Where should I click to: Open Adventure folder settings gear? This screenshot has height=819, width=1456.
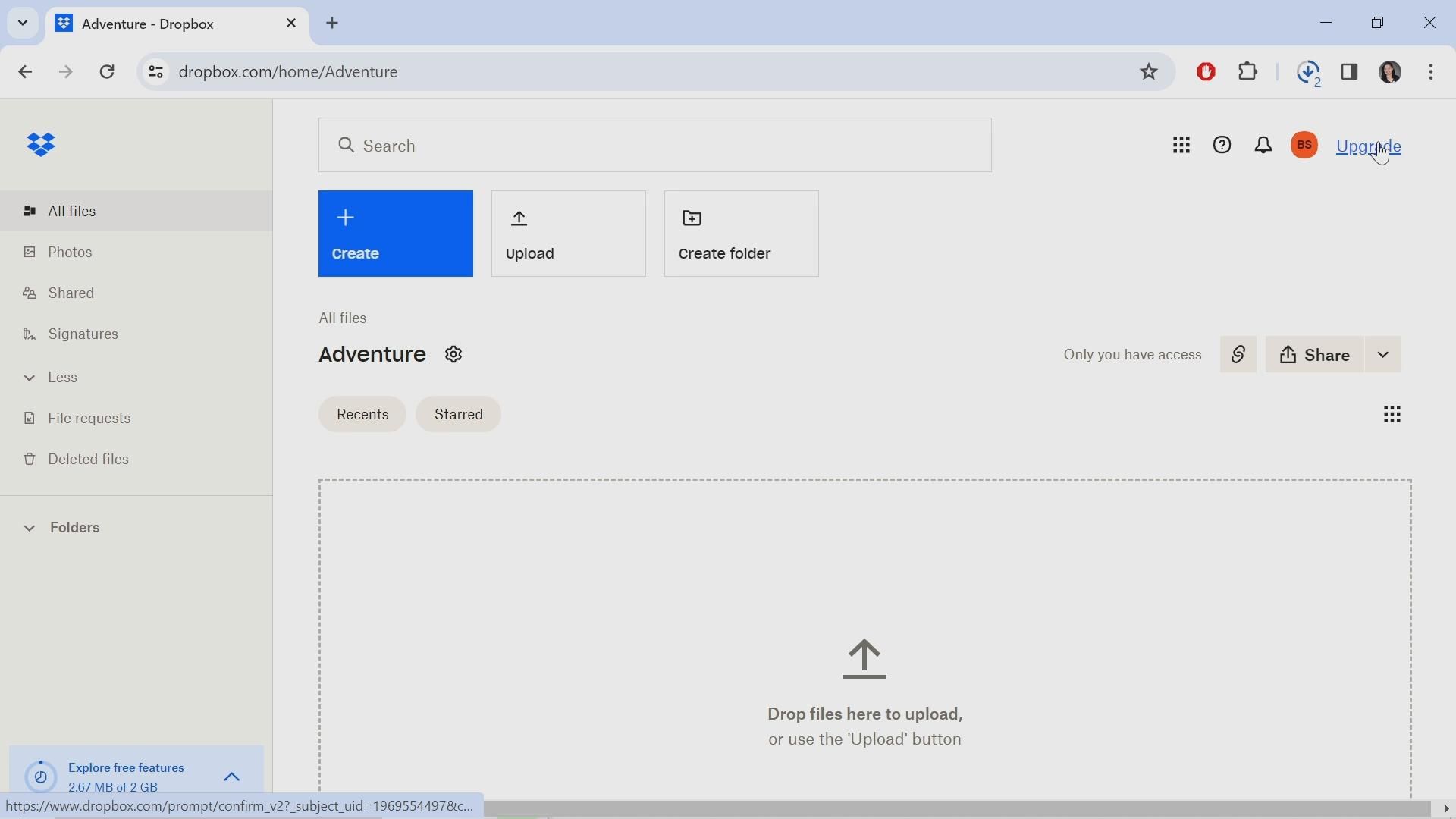pos(454,355)
